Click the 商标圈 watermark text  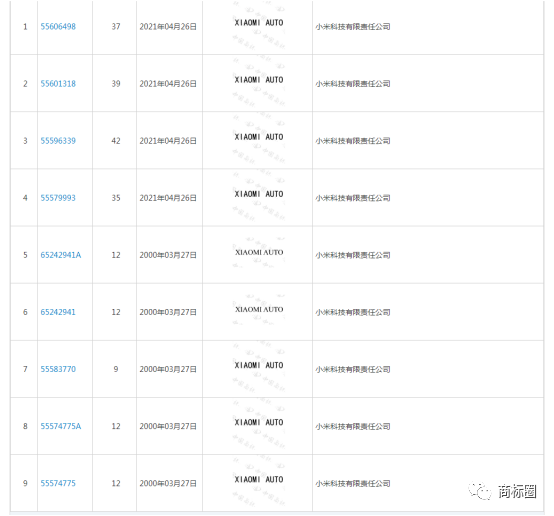click(517, 491)
